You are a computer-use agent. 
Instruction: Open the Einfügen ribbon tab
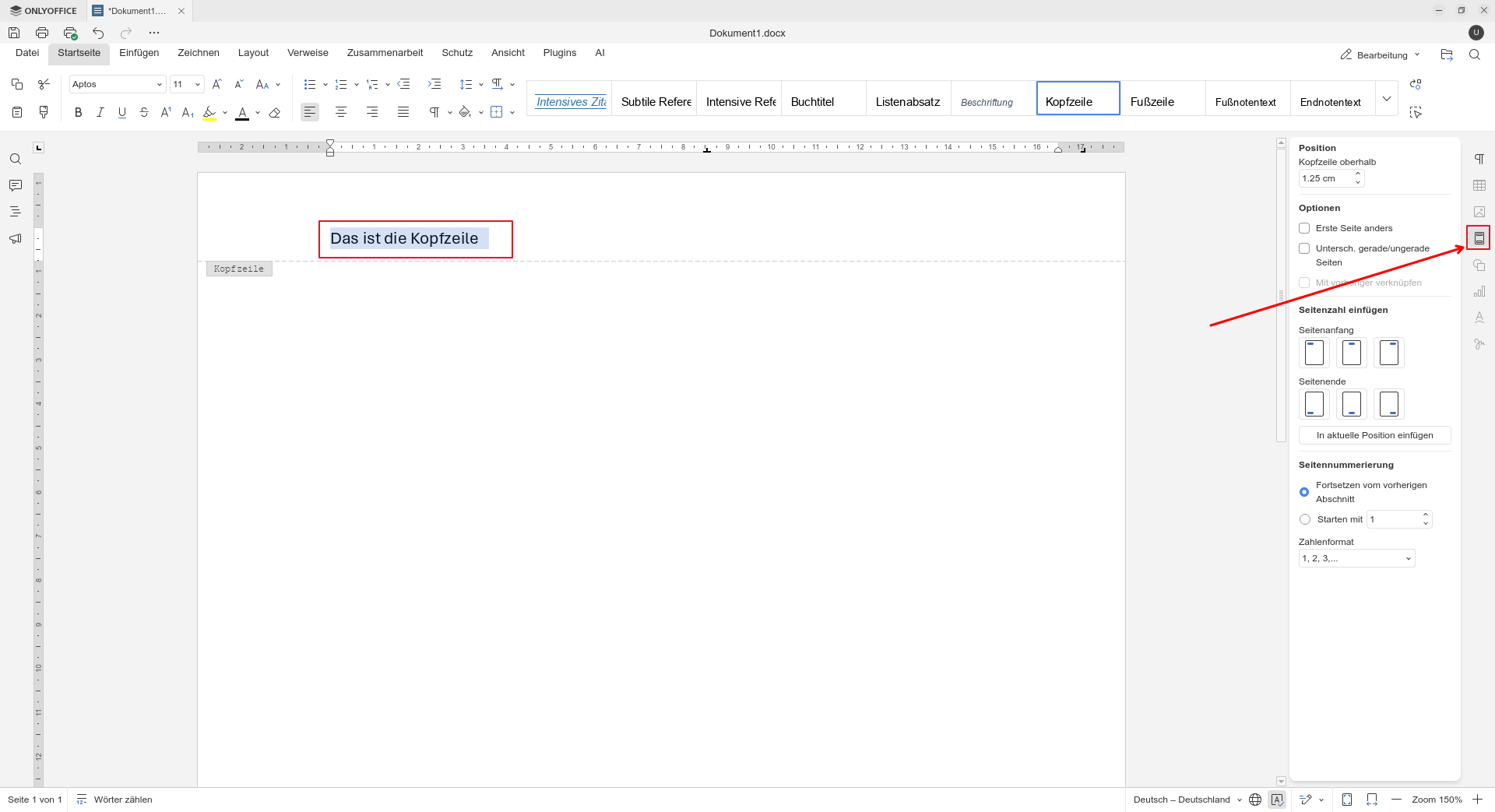pos(139,53)
